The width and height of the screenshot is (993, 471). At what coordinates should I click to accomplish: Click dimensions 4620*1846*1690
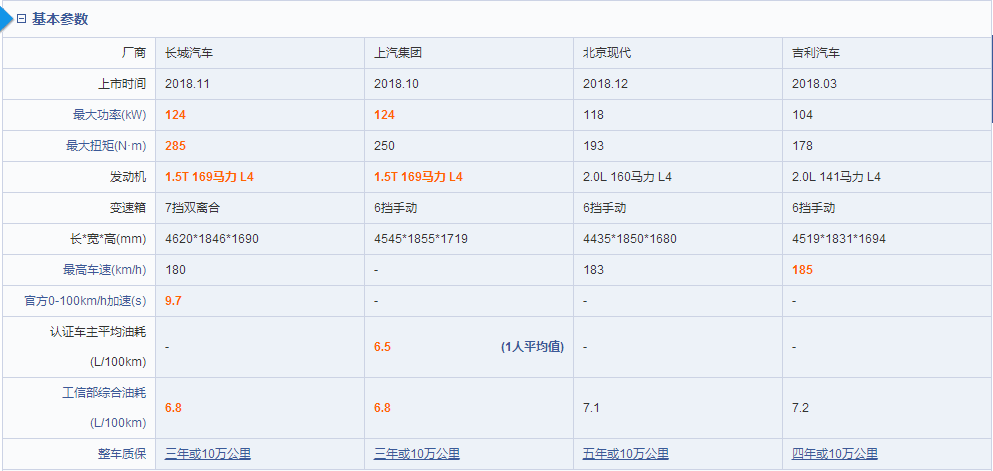click(212, 239)
